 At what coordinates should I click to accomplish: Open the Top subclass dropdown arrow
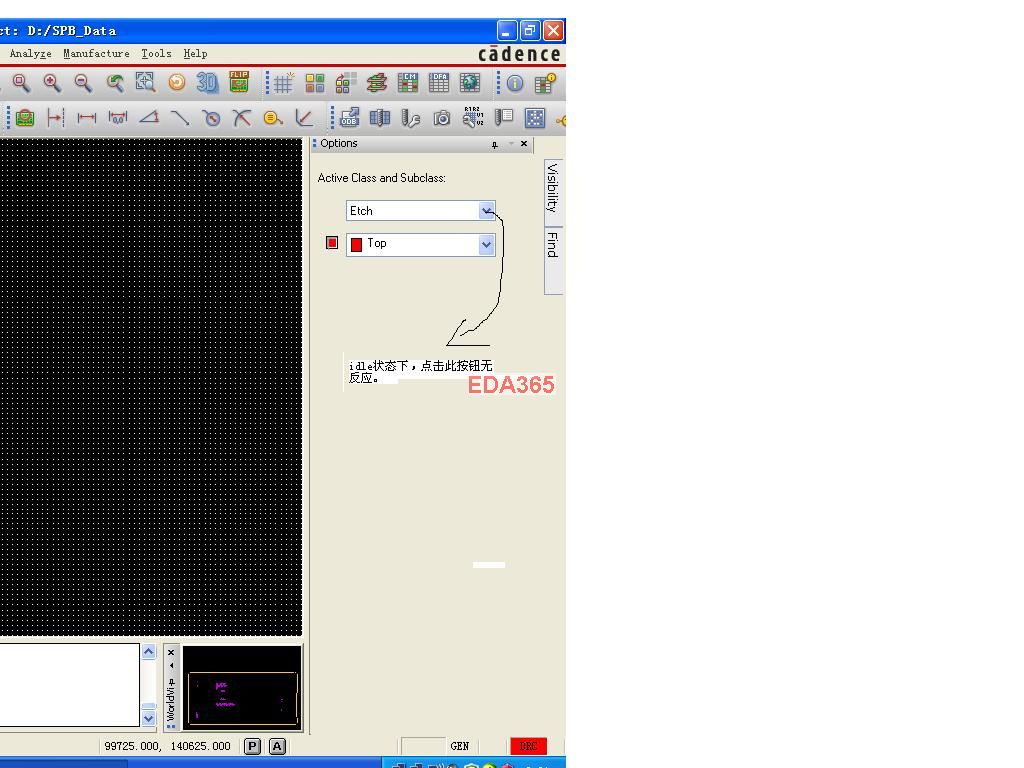pos(487,244)
